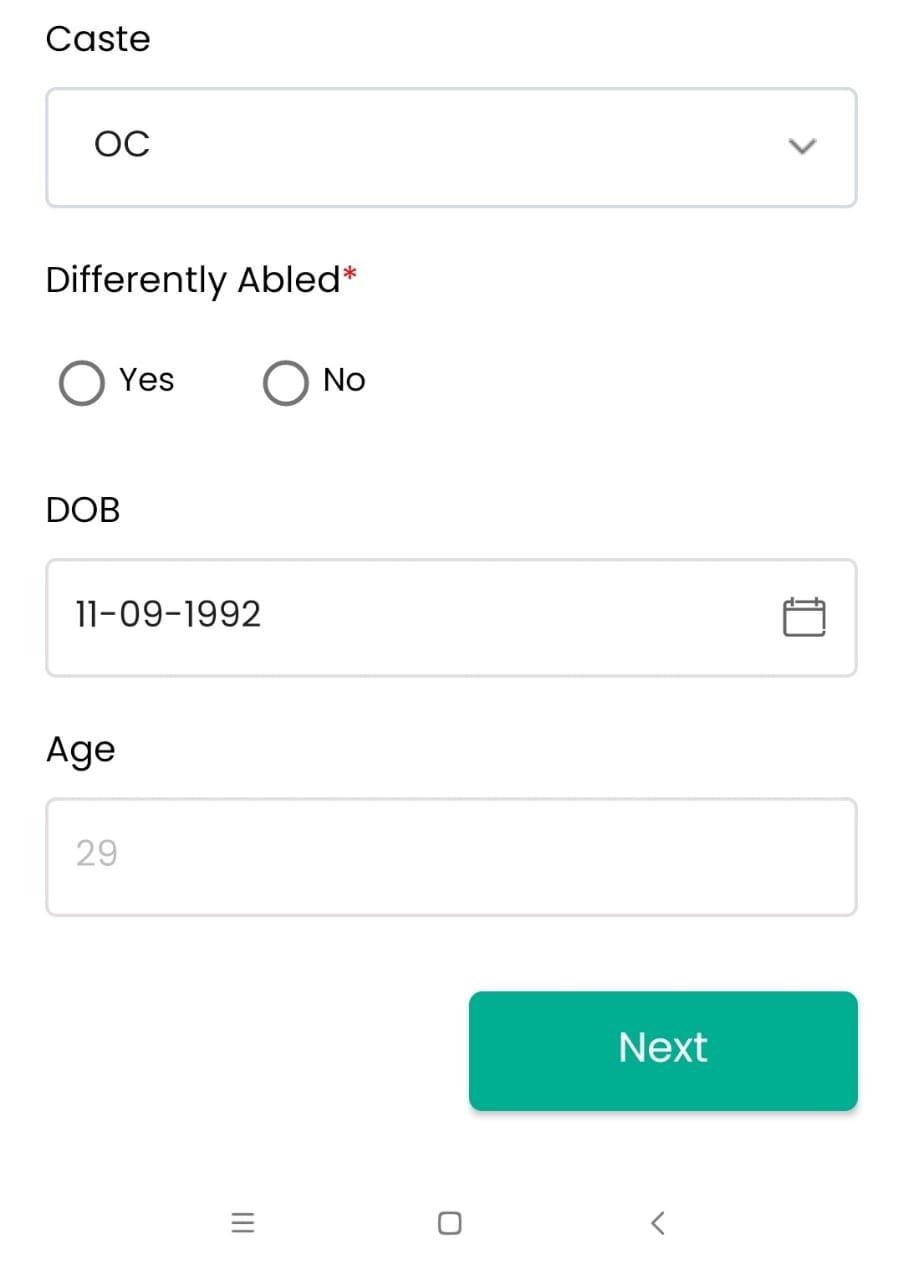The image size is (903, 1280).
Task: Expand the Caste dropdown chevron arrow
Action: coord(802,147)
